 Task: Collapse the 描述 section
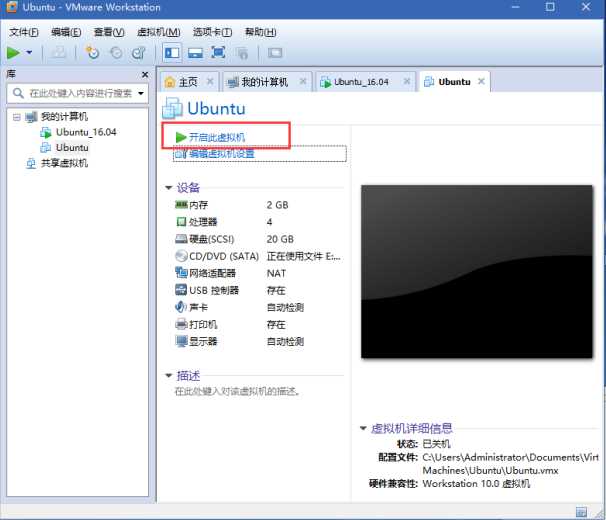pyautogui.click(x=169, y=375)
